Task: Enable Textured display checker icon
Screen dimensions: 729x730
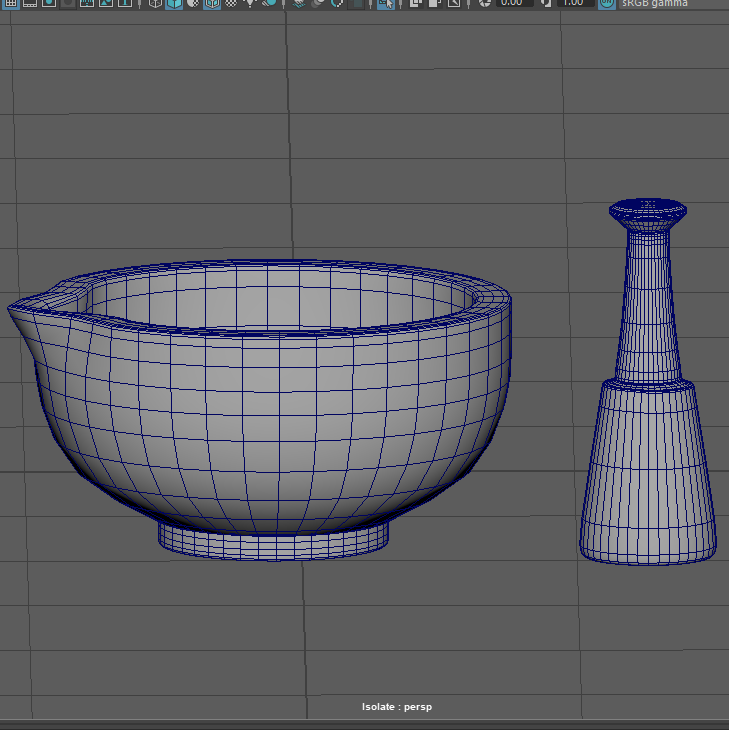Action: [232, 3]
